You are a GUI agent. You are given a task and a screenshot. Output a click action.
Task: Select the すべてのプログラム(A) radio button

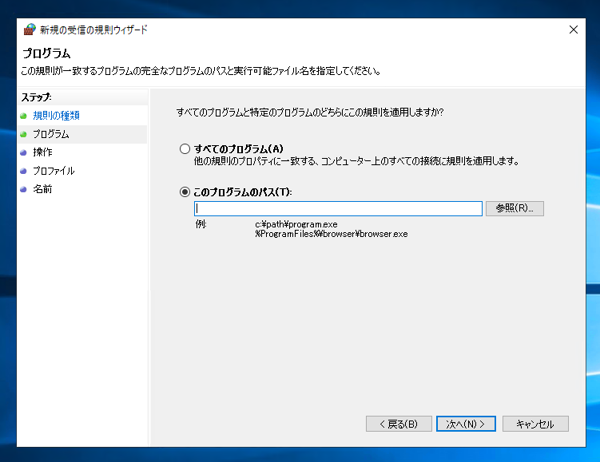[x=185, y=149]
